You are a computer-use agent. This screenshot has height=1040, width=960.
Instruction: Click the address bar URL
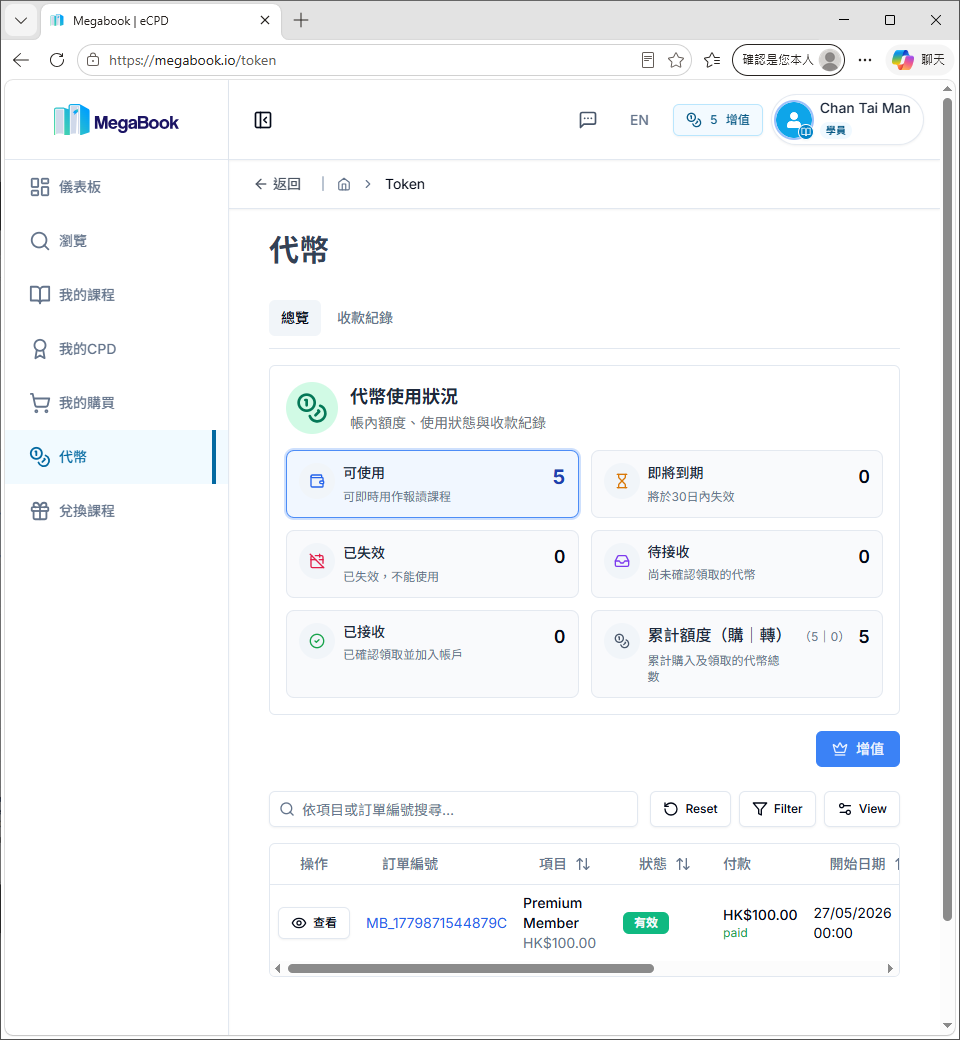192,60
